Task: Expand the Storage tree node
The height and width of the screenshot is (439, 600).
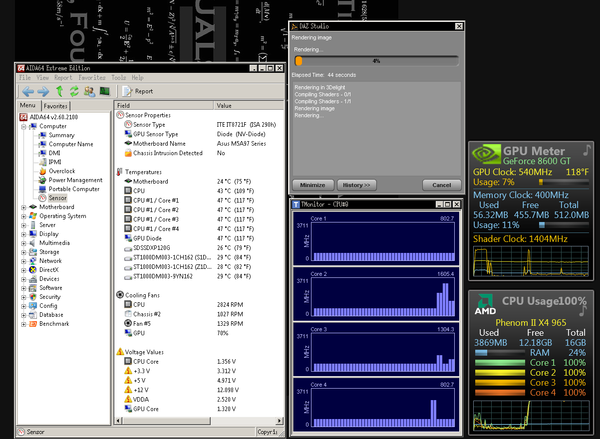Action: [x=24, y=252]
